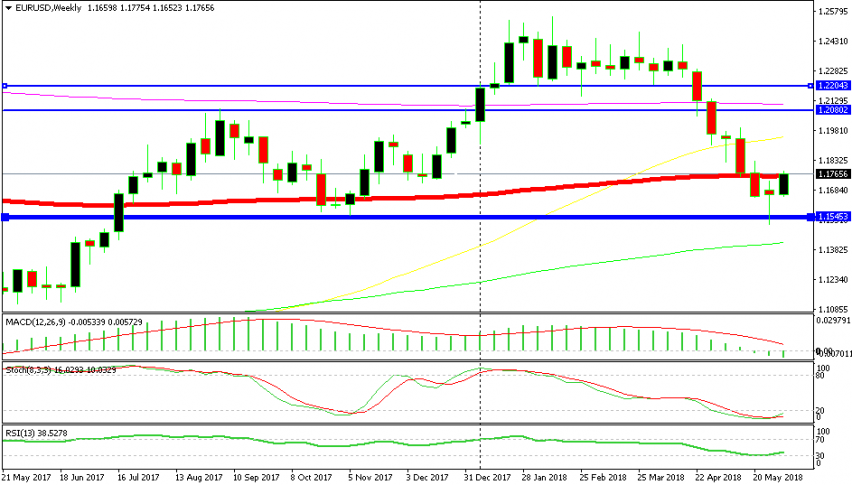852x485 pixels.
Task: Click the 3 Dec 2017 date label
Action: click(428, 477)
